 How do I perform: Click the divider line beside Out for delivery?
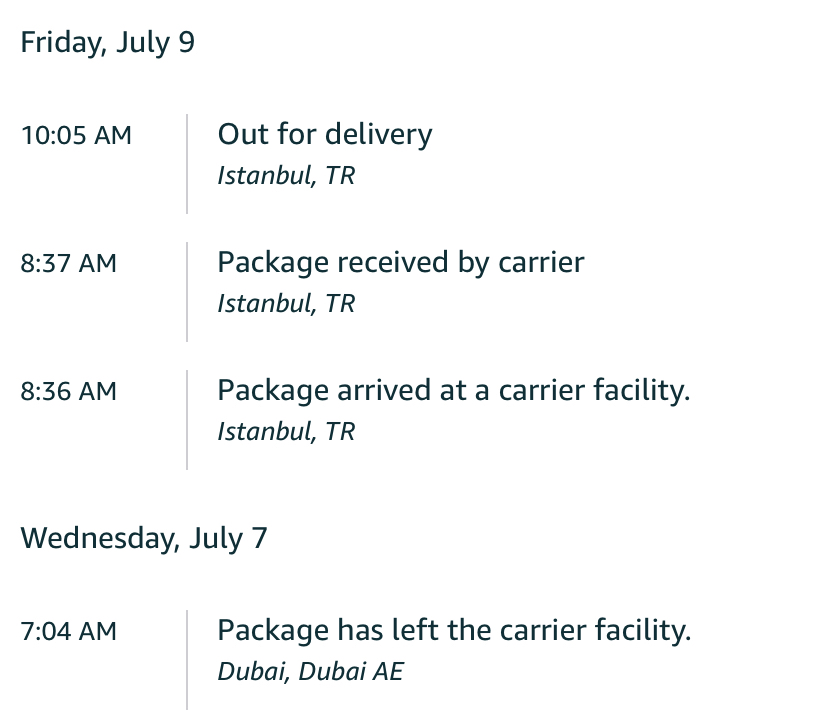[187, 164]
